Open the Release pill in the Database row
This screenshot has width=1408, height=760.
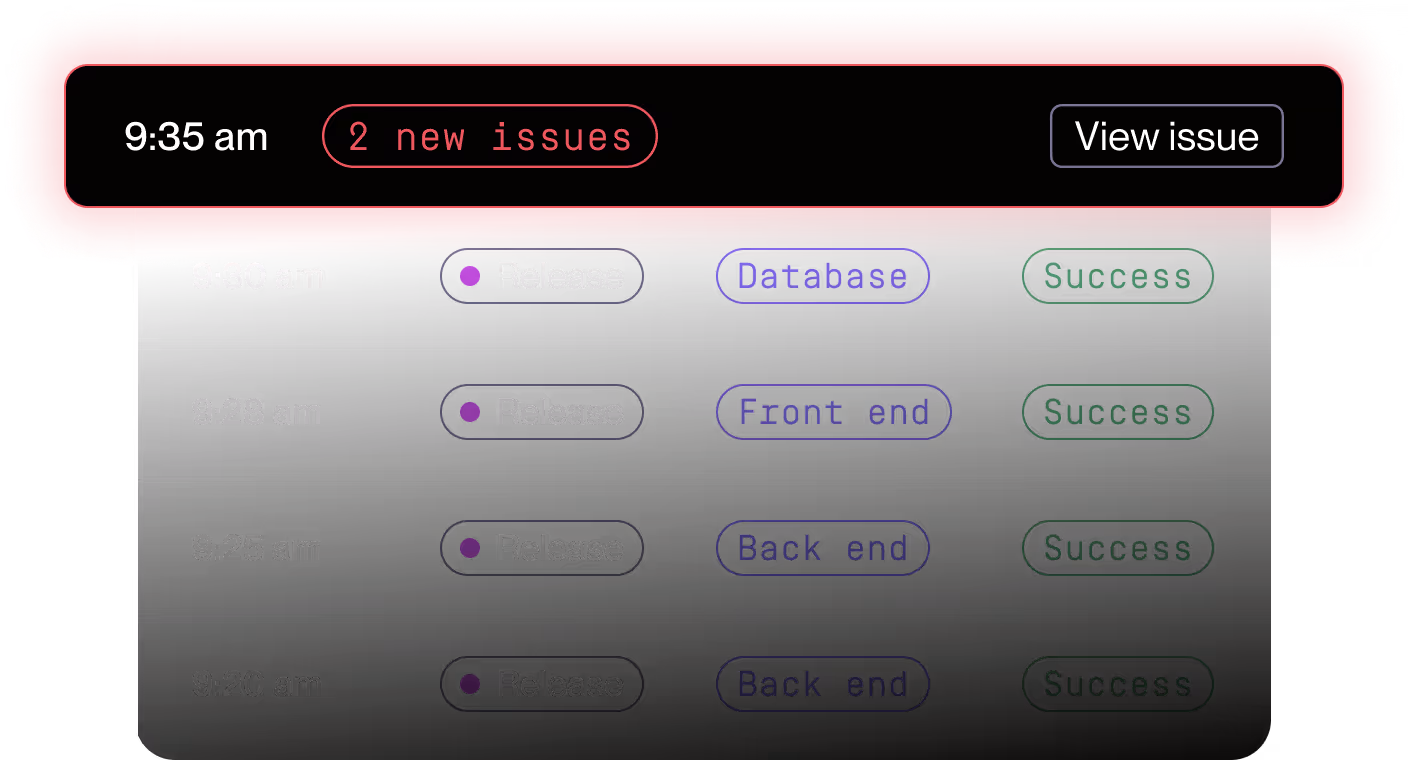click(542, 276)
